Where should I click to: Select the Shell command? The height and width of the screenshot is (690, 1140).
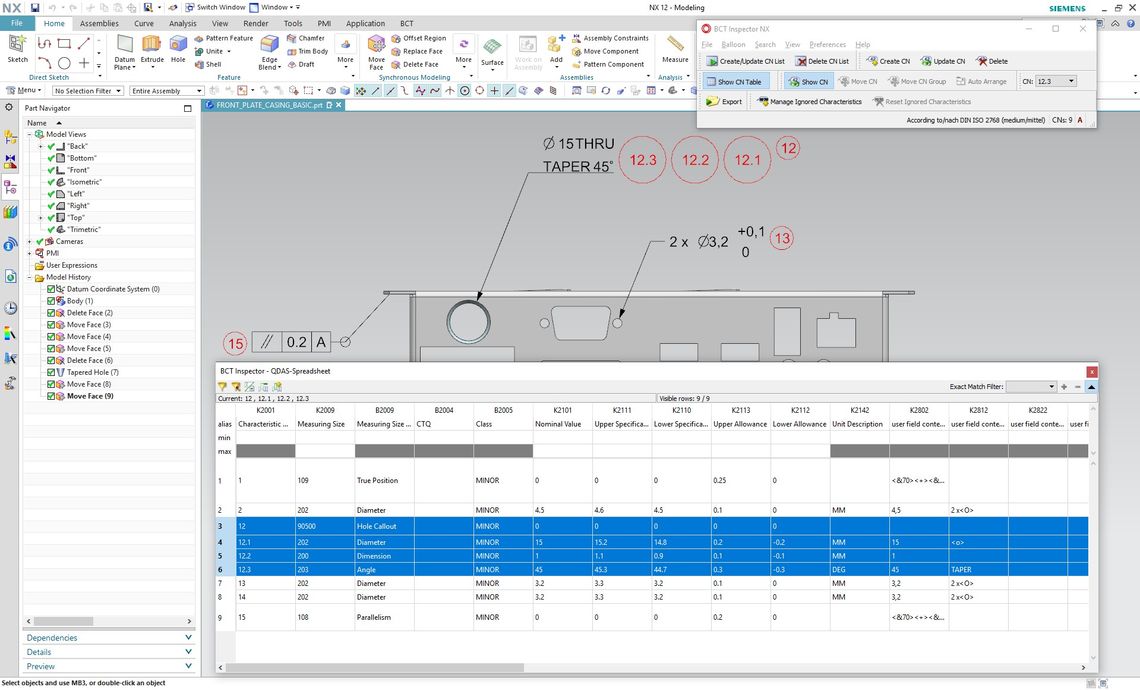[208, 65]
